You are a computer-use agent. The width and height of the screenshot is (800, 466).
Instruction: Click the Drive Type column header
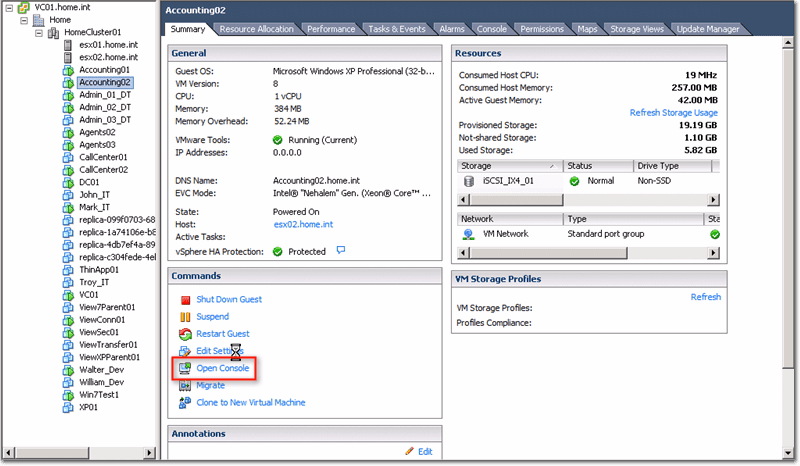click(672, 166)
